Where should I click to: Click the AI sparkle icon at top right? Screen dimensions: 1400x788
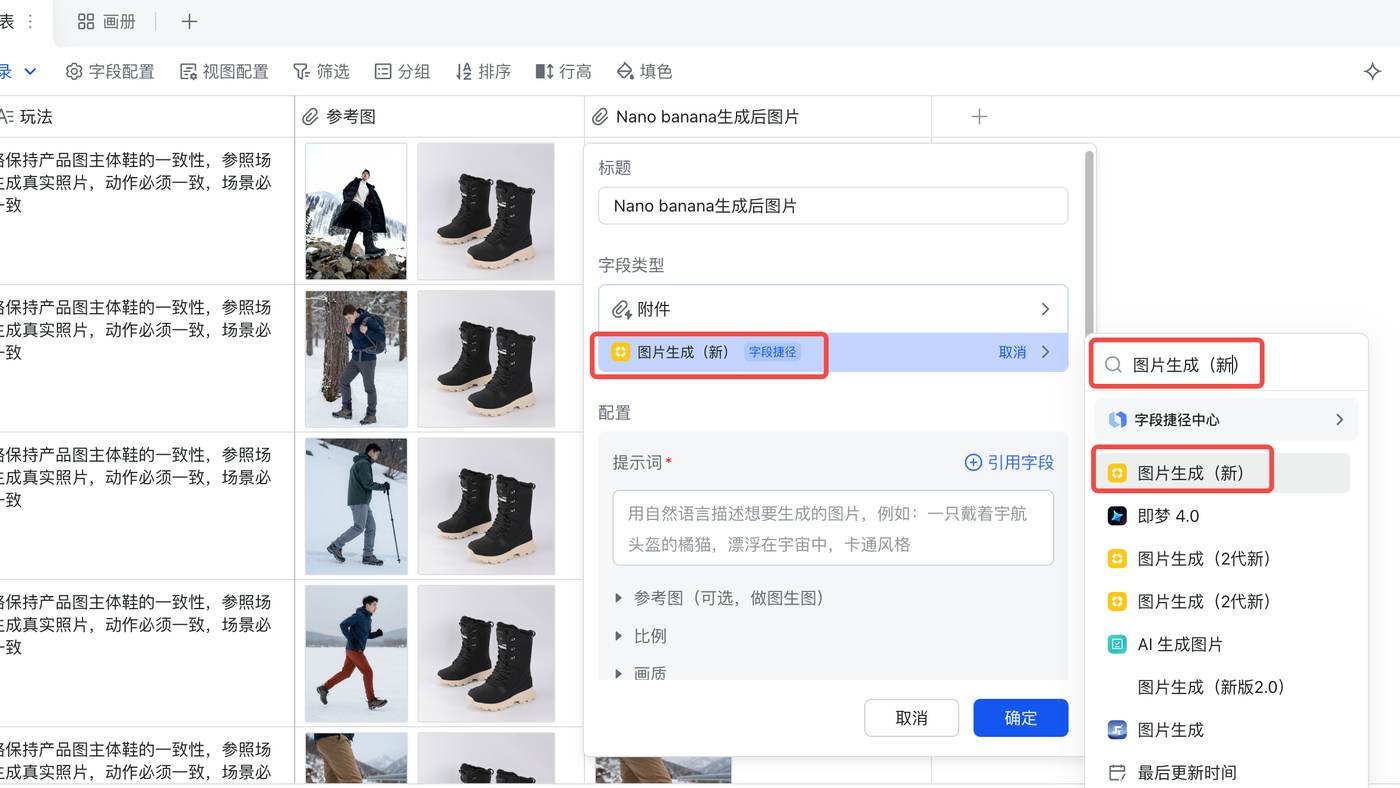point(1373,71)
